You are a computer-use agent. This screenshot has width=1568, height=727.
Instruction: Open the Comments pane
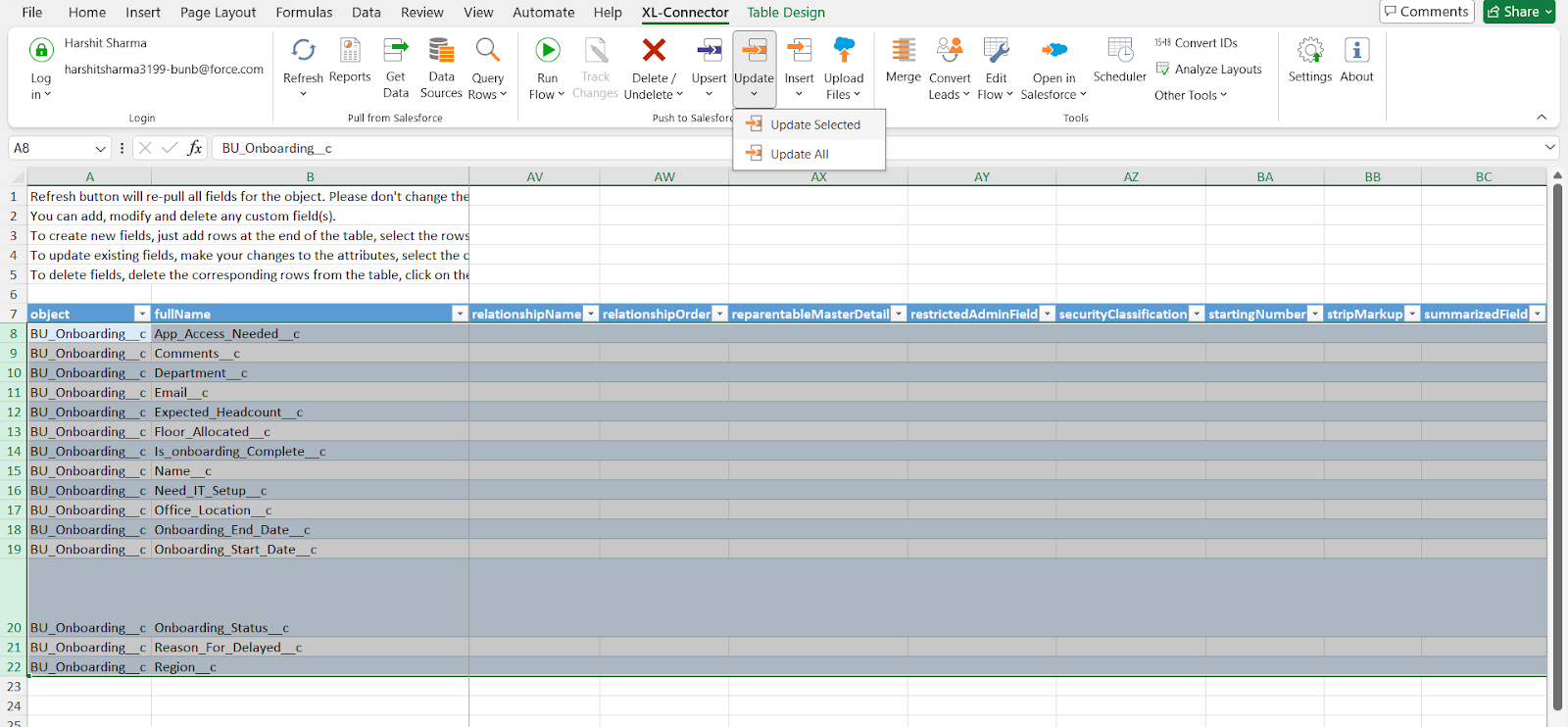click(1427, 12)
